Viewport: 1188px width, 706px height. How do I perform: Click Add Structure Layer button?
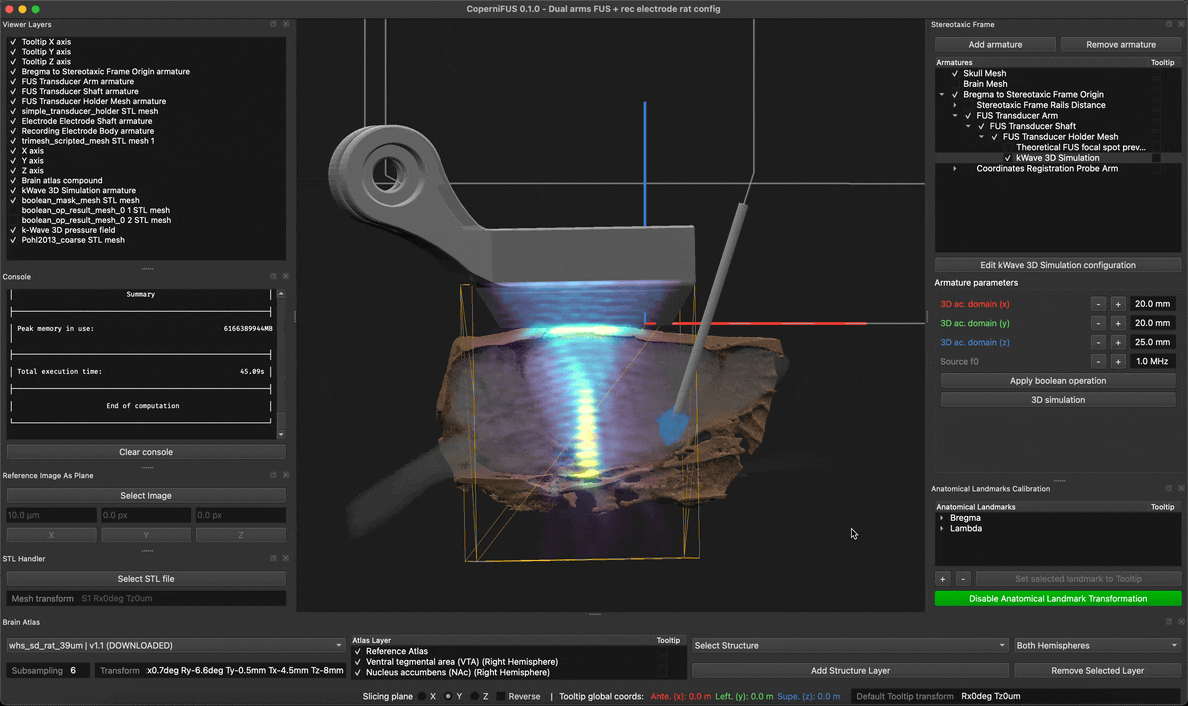850,670
